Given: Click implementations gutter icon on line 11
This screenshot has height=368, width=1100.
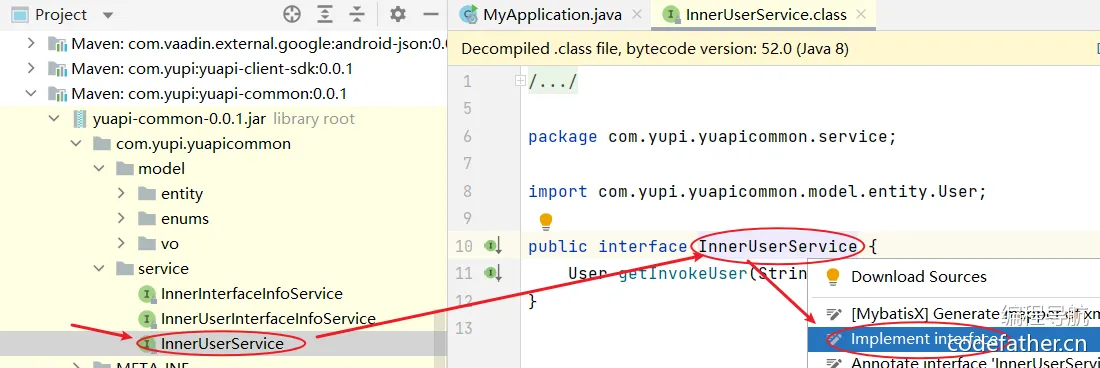Looking at the screenshot, I should pyautogui.click(x=492, y=273).
